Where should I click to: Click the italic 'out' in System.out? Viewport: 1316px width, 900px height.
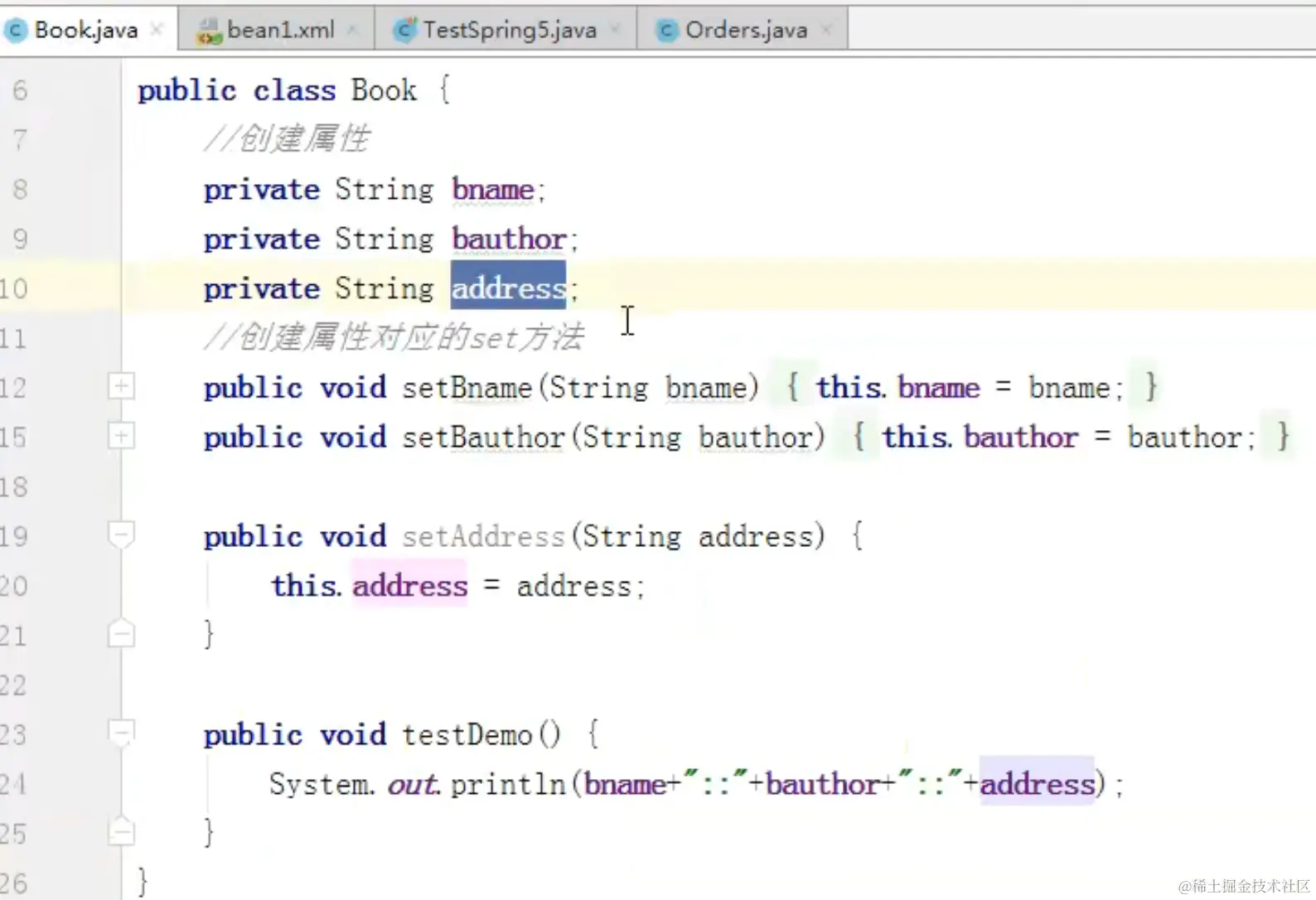[x=412, y=784]
